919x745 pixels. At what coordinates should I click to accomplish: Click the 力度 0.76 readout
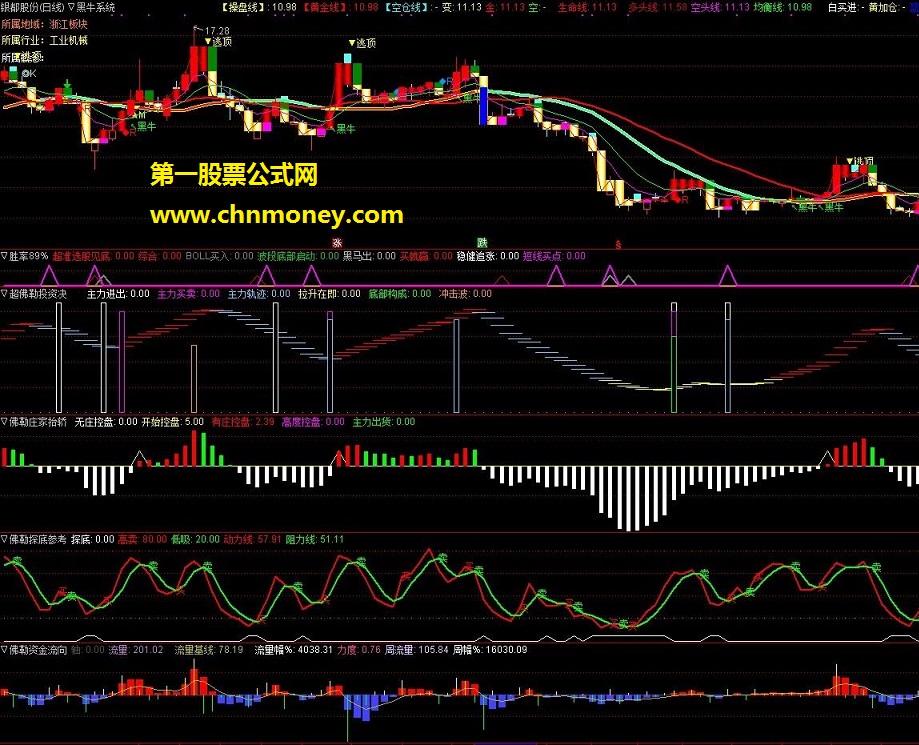tap(359, 650)
